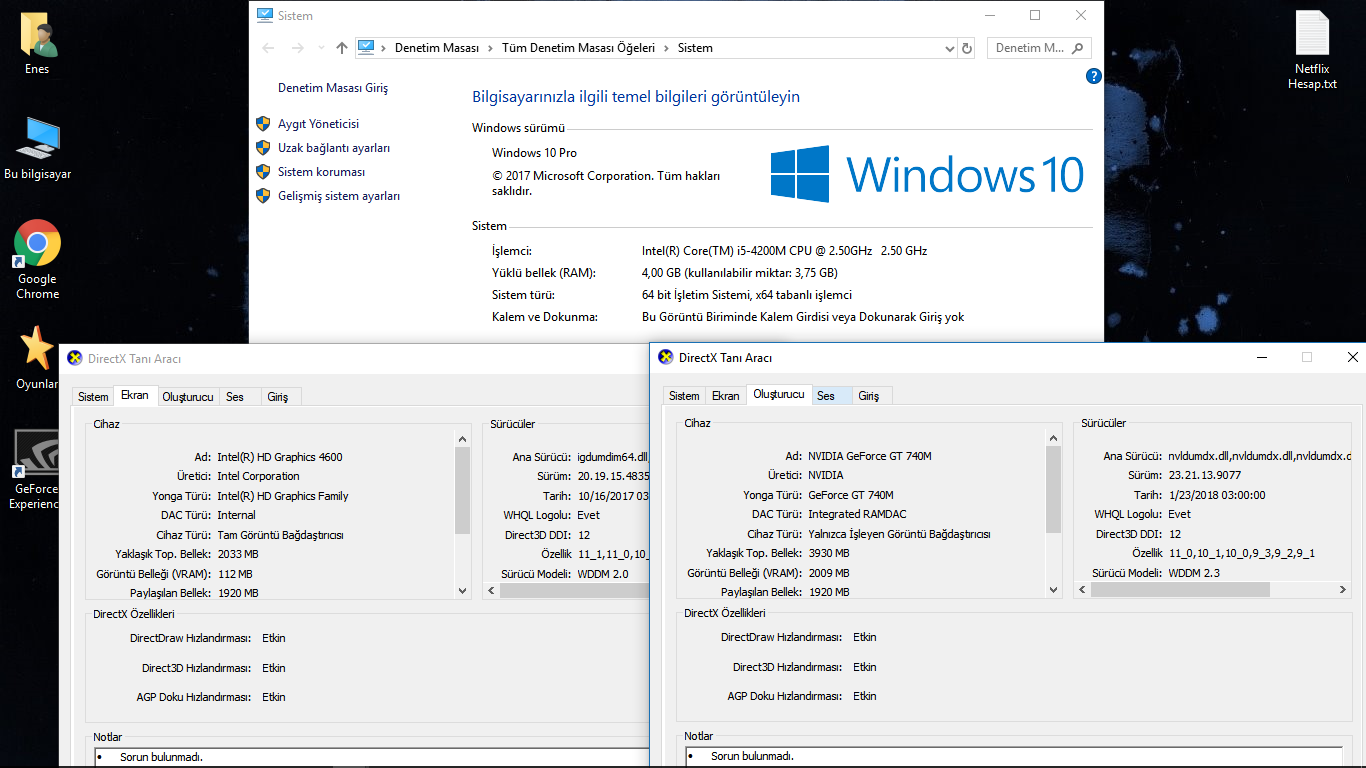Screen dimensions: 1366x768
Task: Select Sistem tab in left DirectX window
Action: tap(93, 397)
